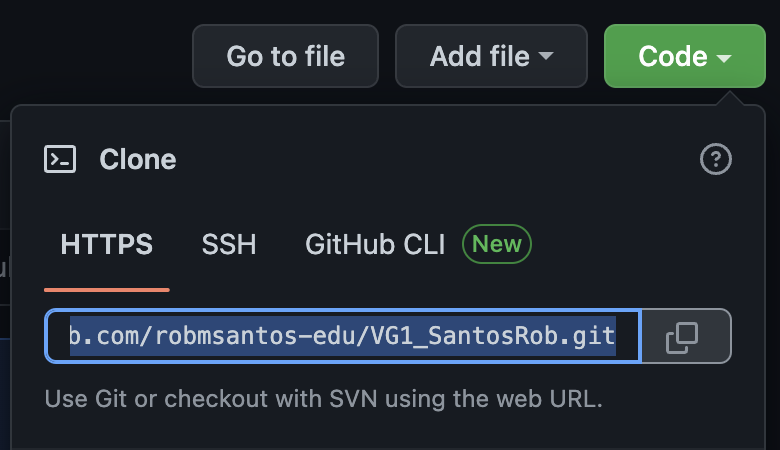Click the caret arrow on Add file
Viewport: 780px width, 450px height.
tap(546, 56)
